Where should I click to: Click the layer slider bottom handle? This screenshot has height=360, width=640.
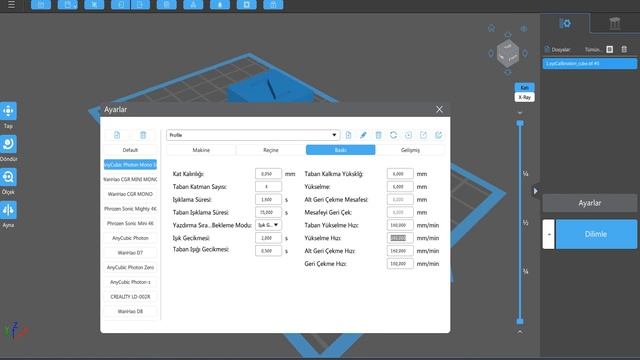(520, 321)
